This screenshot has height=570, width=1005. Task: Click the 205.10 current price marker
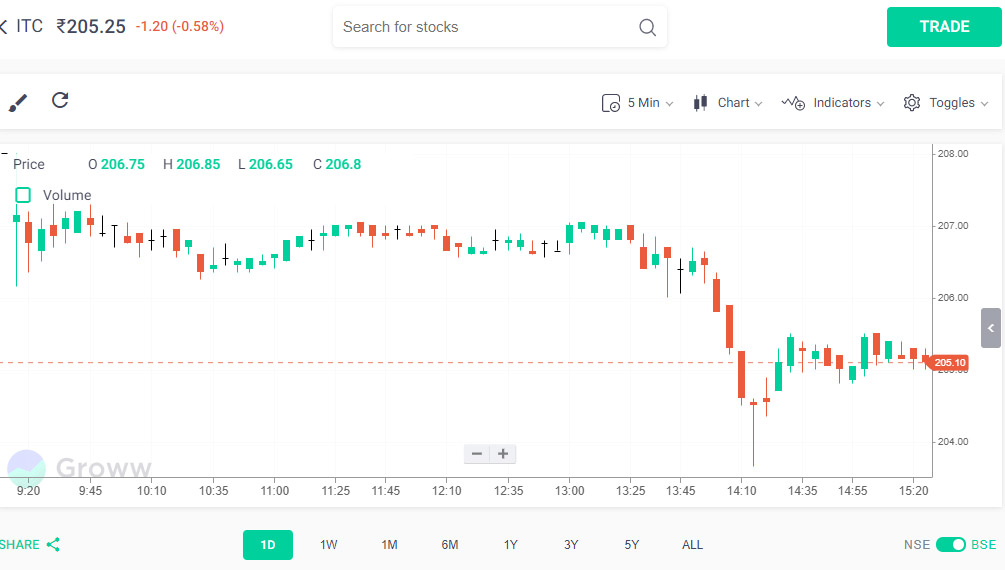[x=949, y=363]
